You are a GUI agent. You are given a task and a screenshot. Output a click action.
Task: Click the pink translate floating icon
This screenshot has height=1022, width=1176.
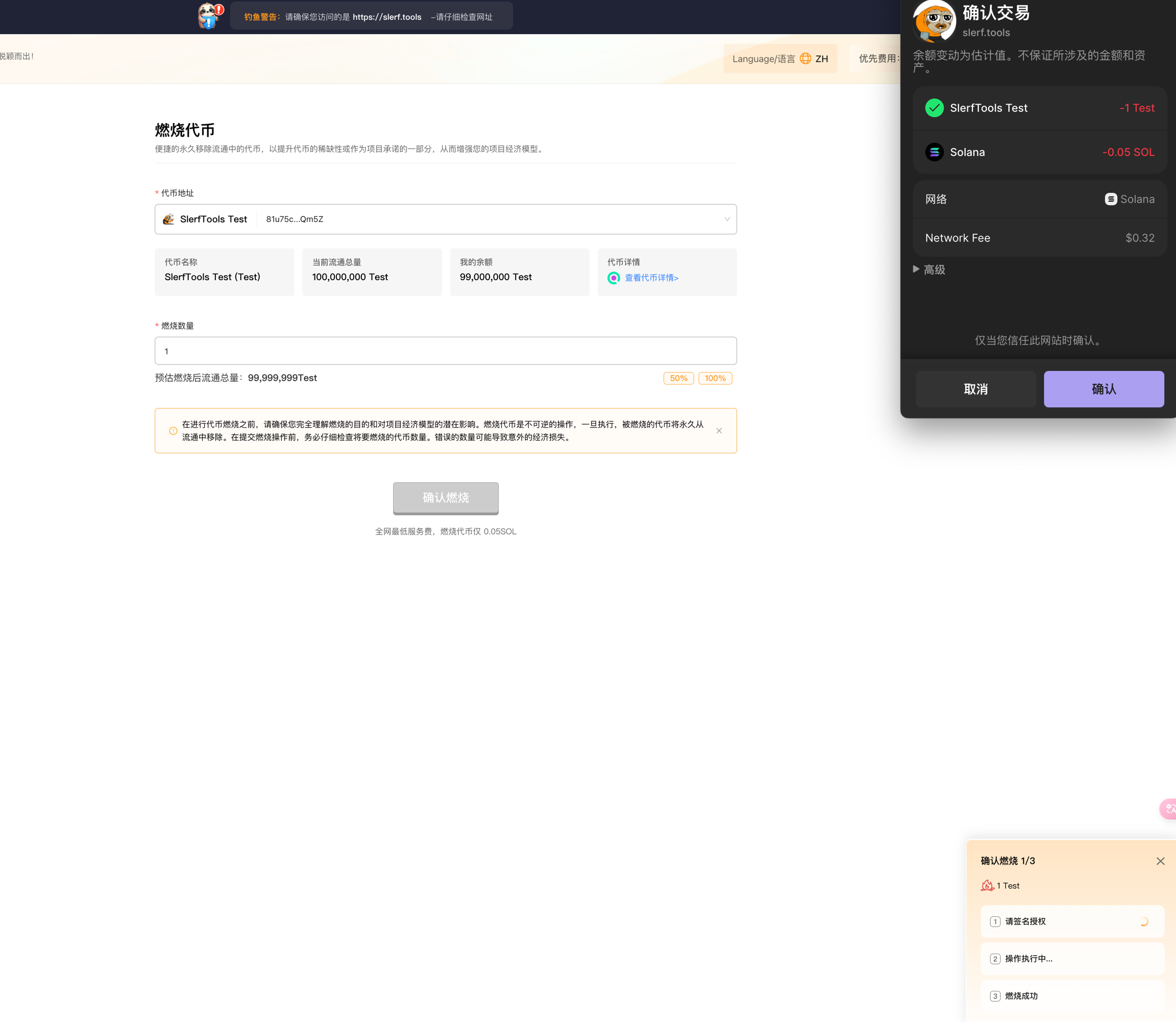click(1168, 809)
